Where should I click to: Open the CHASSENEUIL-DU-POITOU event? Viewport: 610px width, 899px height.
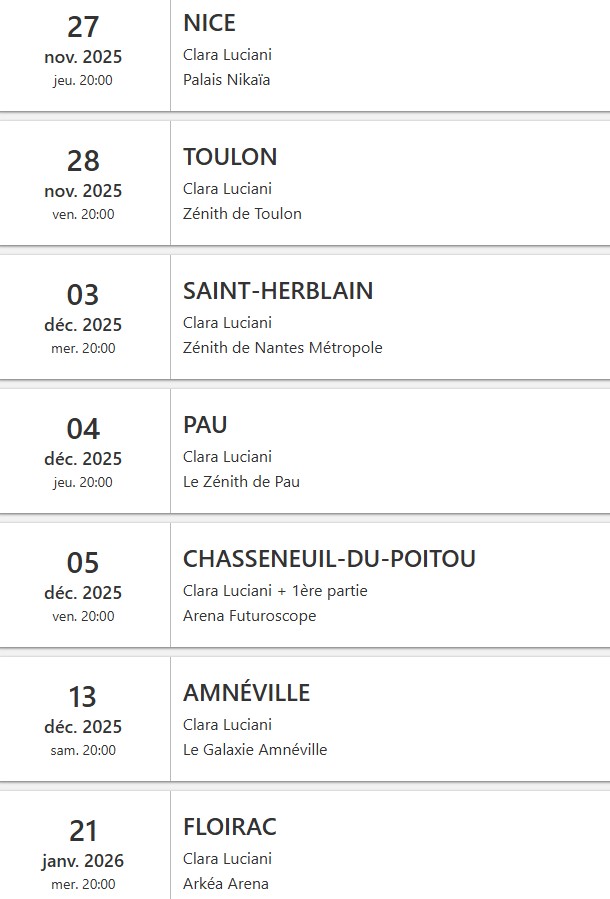click(x=329, y=559)
